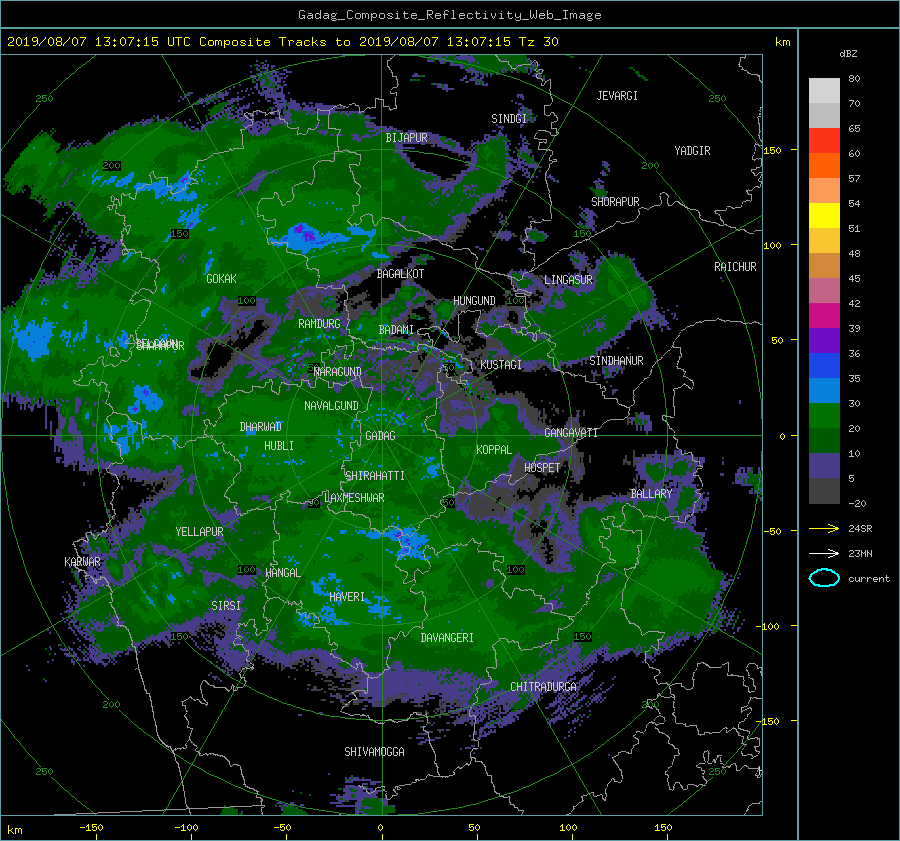The image size is (900, 841).
Task: Click the CHITRADURGA city label
Action: click(543, 687)
